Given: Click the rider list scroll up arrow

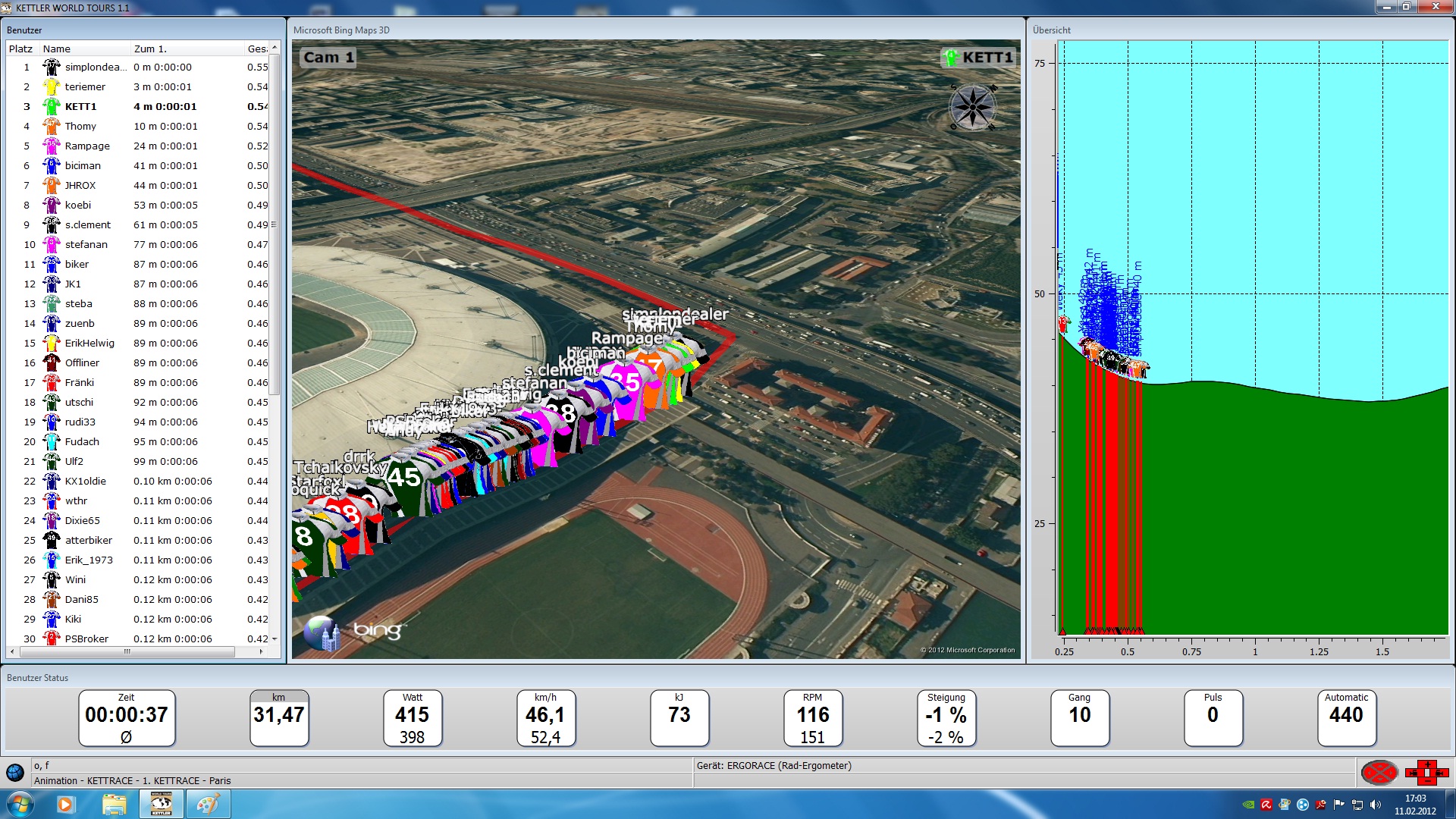Looking at the screenshot, I should pos(275,48).
